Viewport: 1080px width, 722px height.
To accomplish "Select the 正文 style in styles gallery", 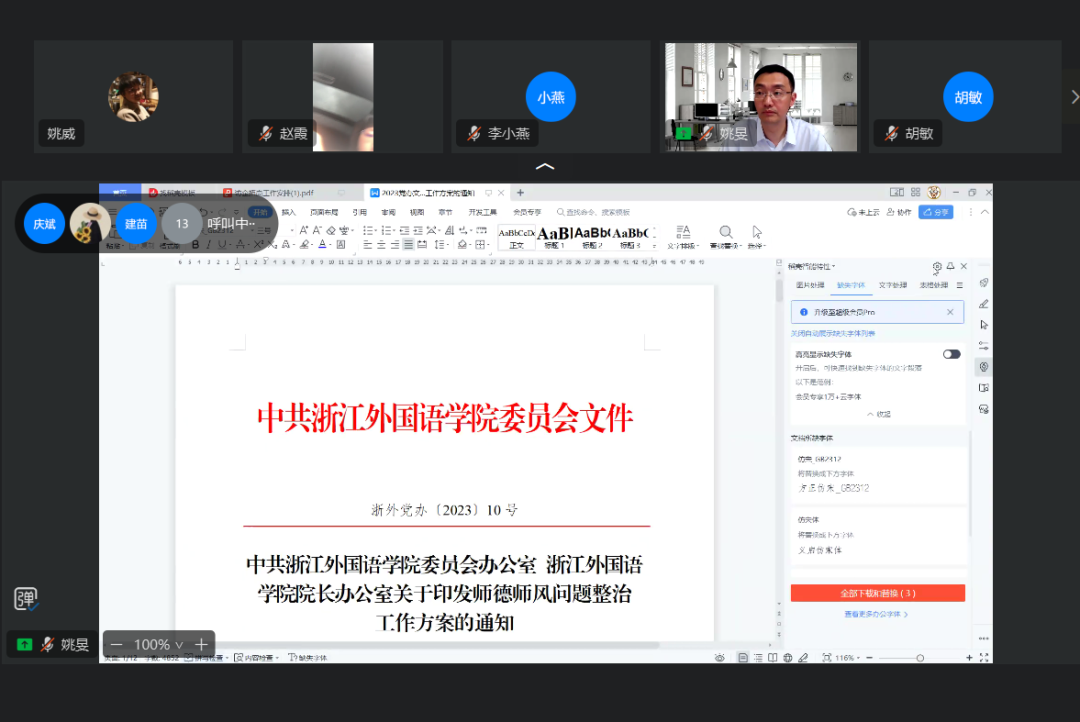I will 516,236.
